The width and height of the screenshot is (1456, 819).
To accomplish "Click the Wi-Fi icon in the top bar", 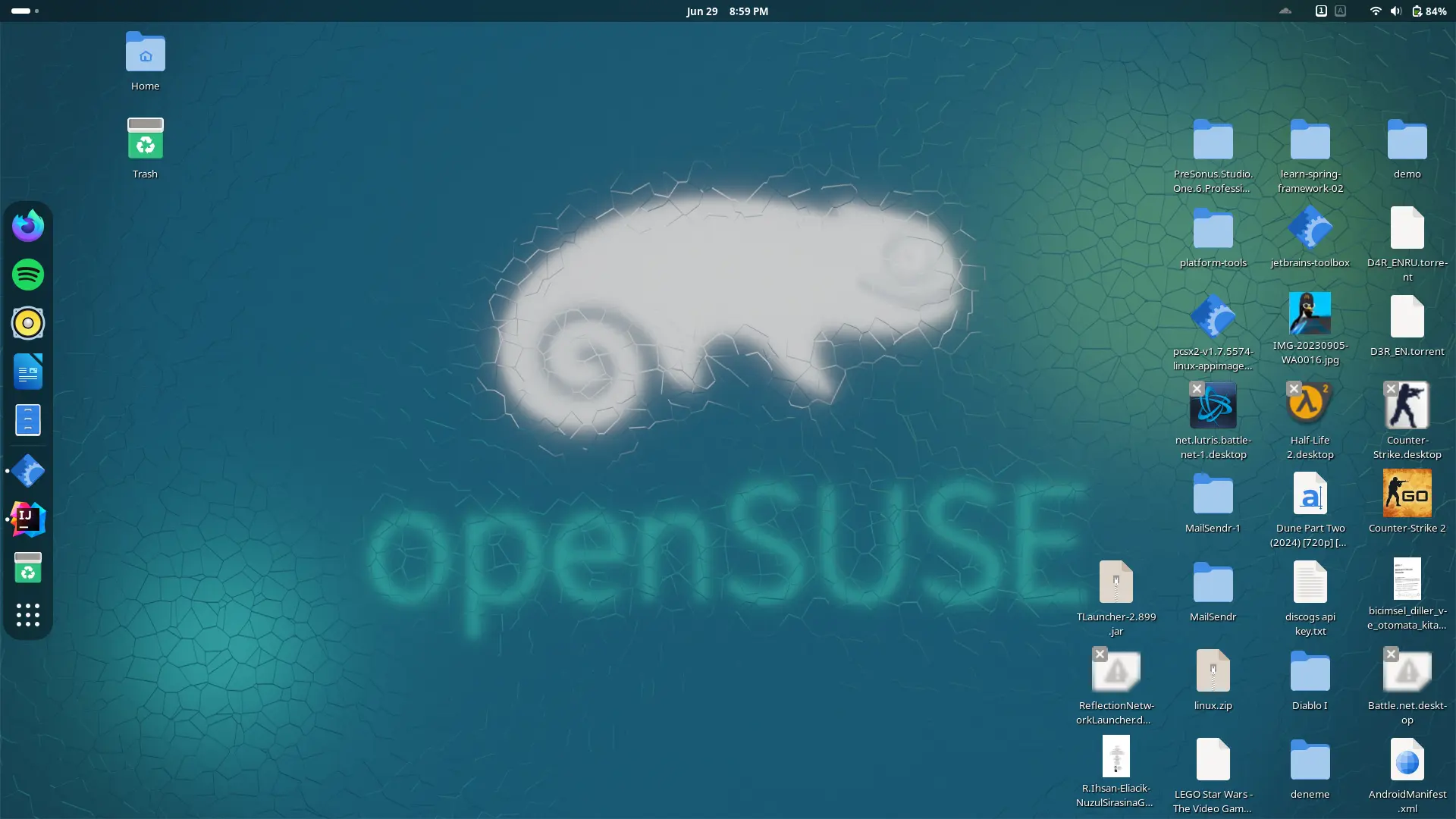I will (x=1376, y=11).
